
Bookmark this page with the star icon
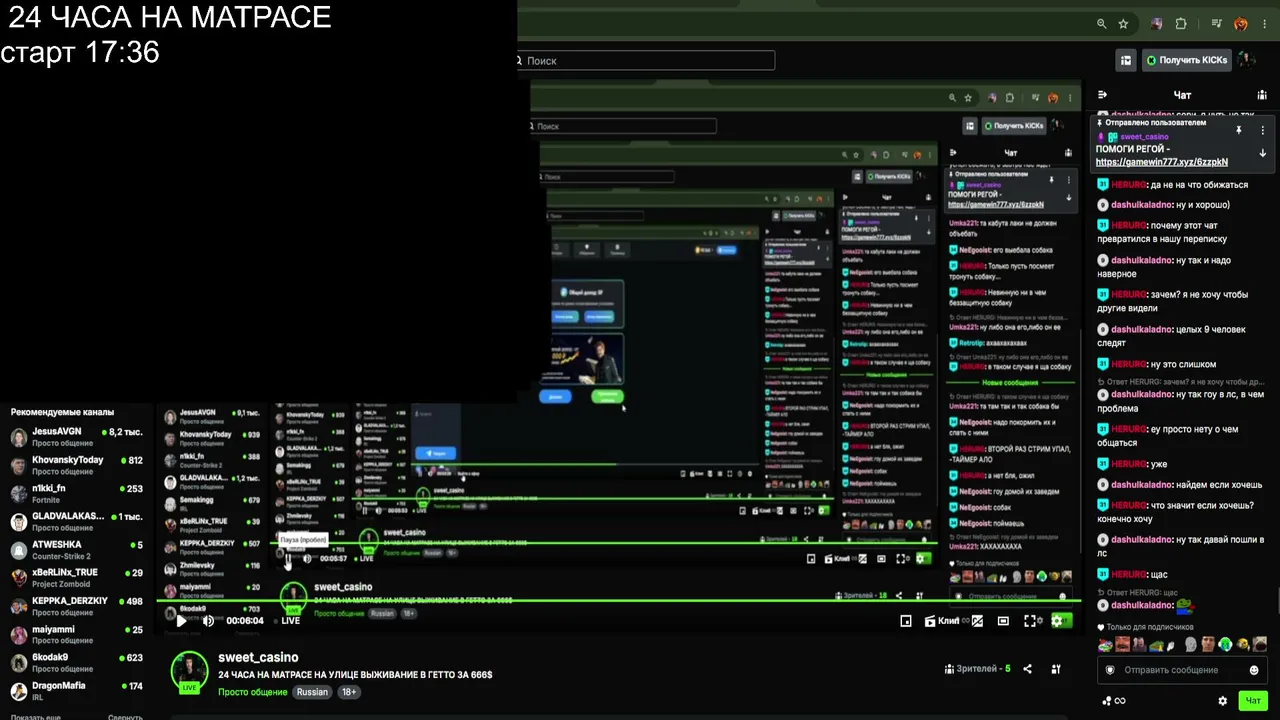pyautogui.click(x=1123, y=24)
